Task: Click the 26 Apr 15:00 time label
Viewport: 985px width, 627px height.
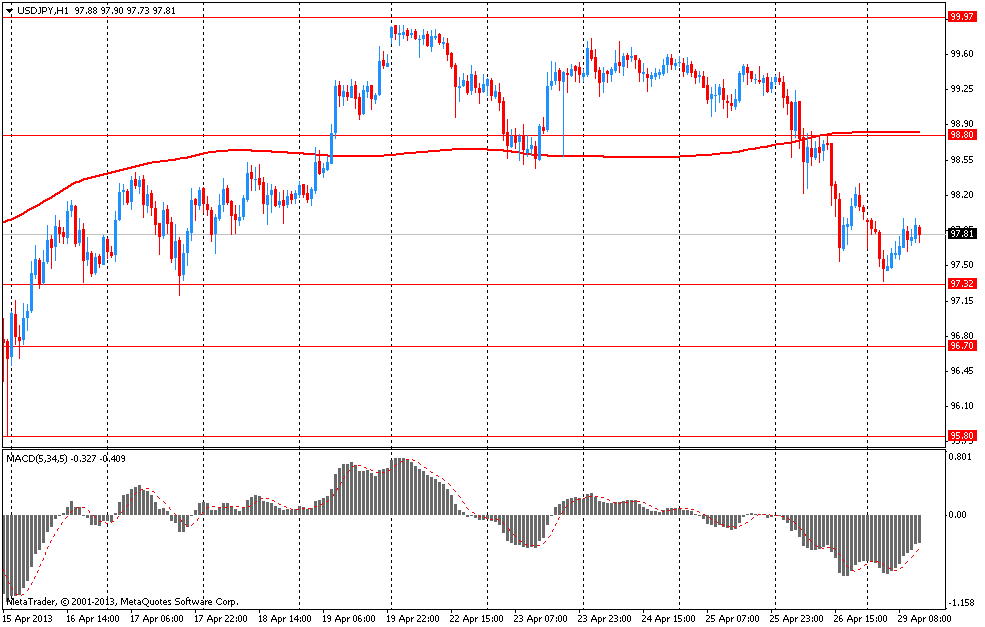Action: [861, 618]
